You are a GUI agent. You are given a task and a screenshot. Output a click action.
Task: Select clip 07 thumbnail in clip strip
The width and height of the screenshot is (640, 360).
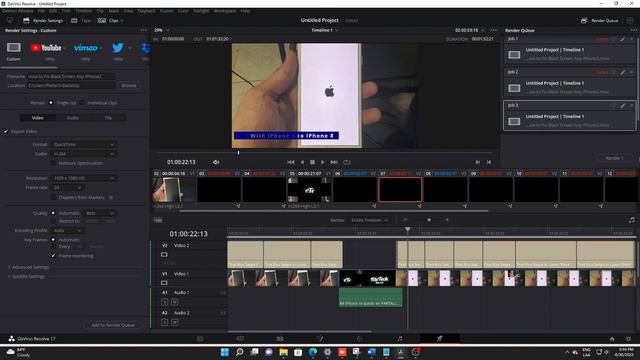[x=400, y=189]
